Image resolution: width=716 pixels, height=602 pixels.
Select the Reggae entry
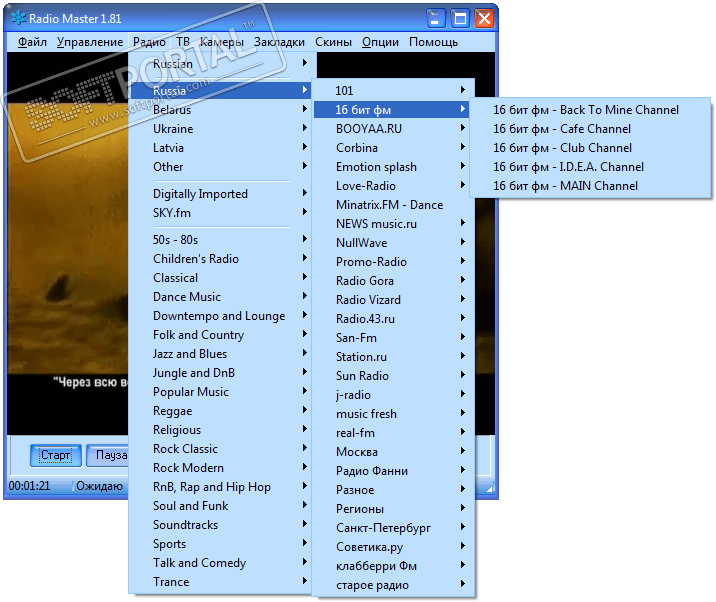click(x=221, y=411)
